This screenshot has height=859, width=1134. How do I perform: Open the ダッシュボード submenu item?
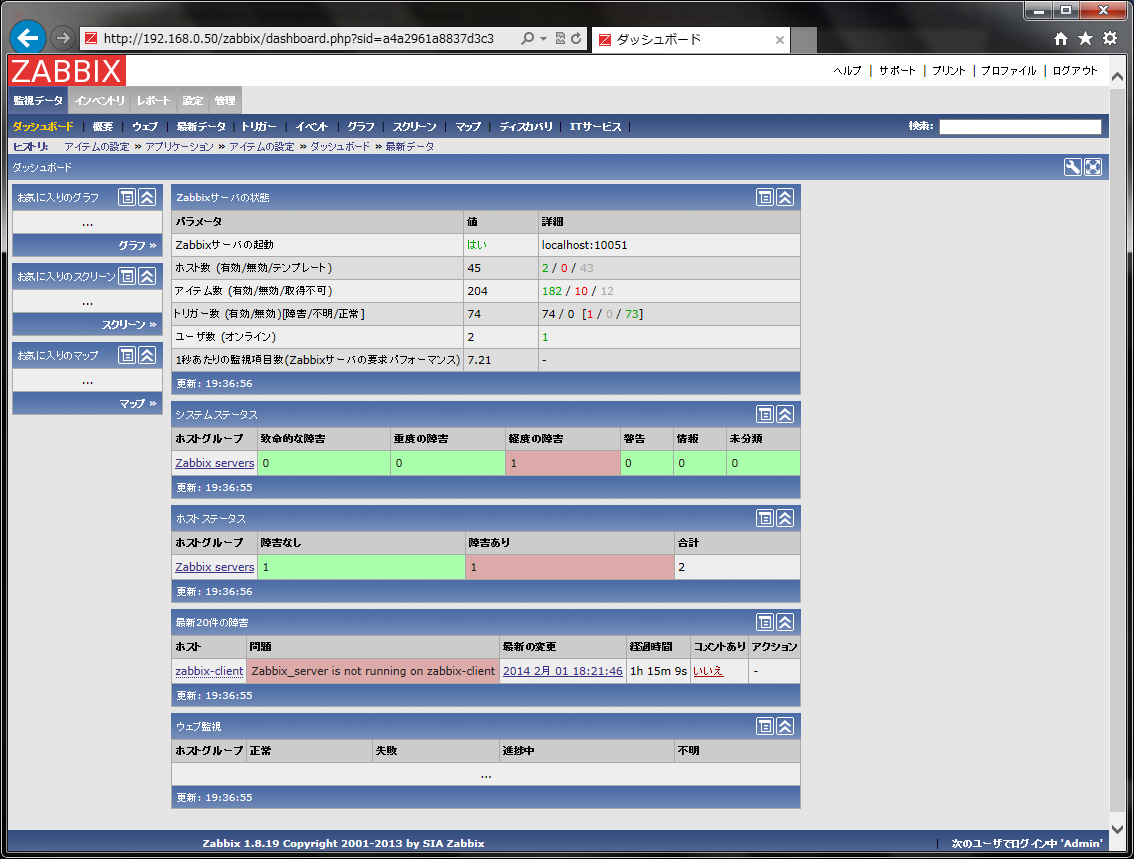point(43,127)
